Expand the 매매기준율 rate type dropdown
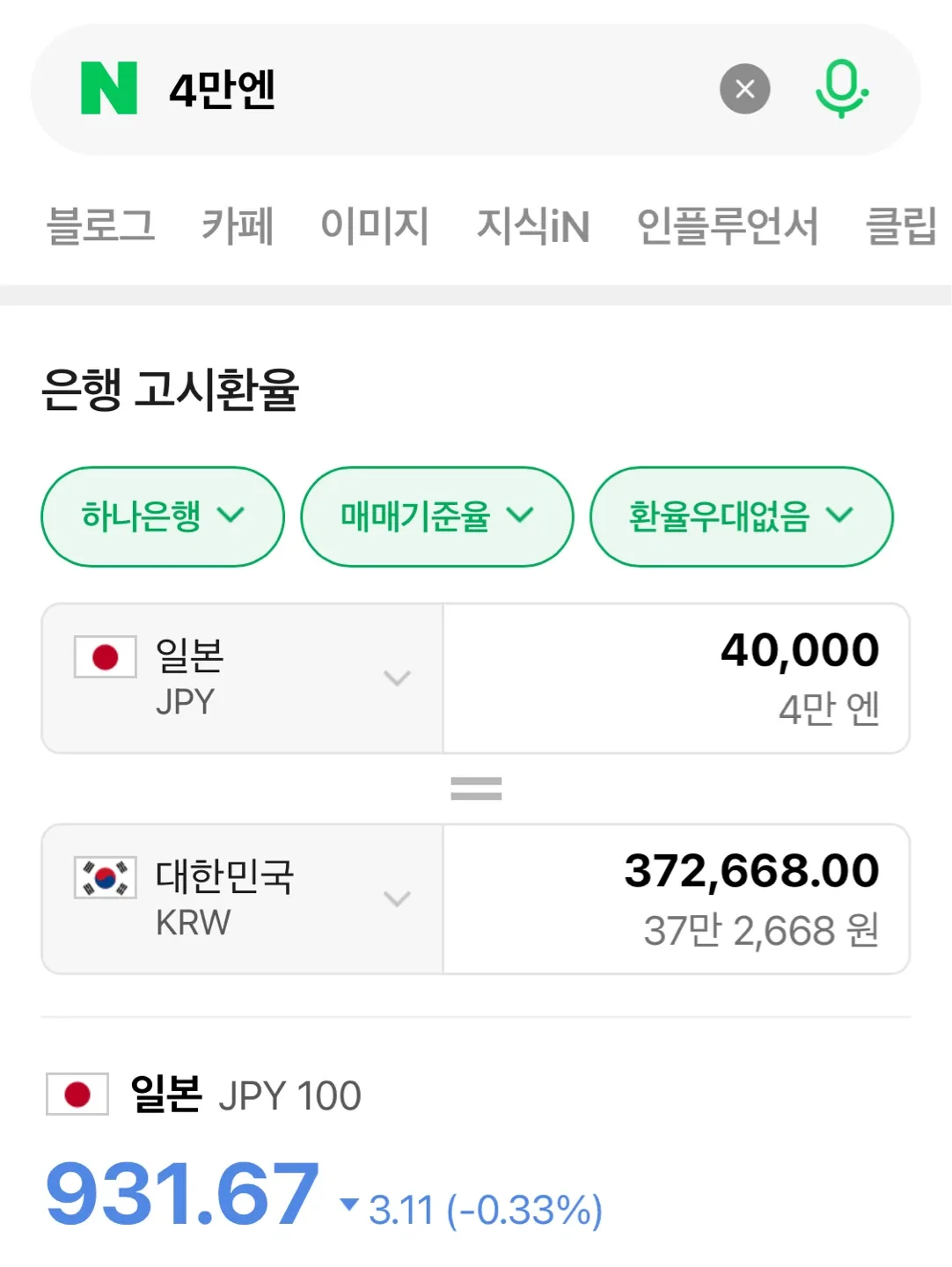 coord(436,516)
